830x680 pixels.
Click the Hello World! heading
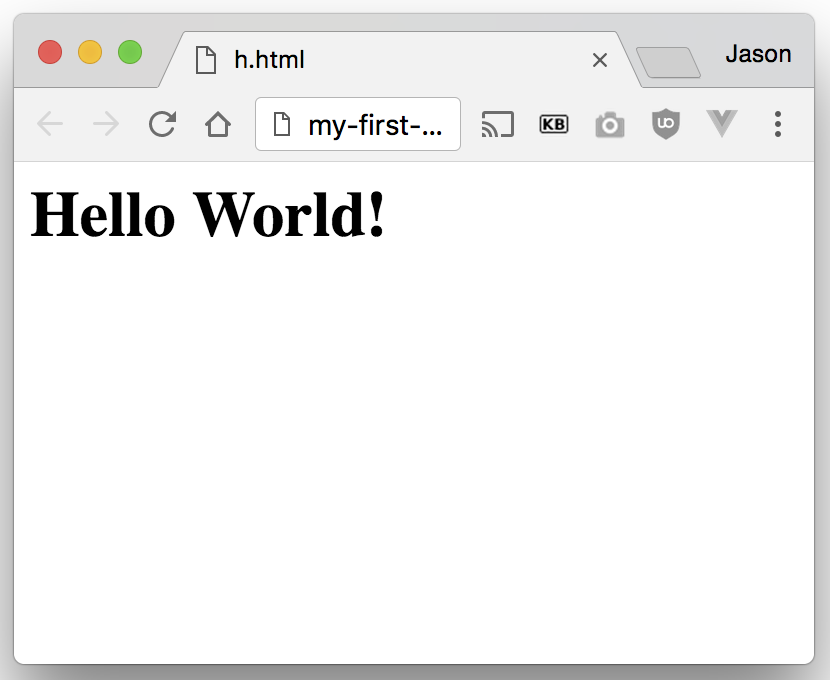[208, 215]
